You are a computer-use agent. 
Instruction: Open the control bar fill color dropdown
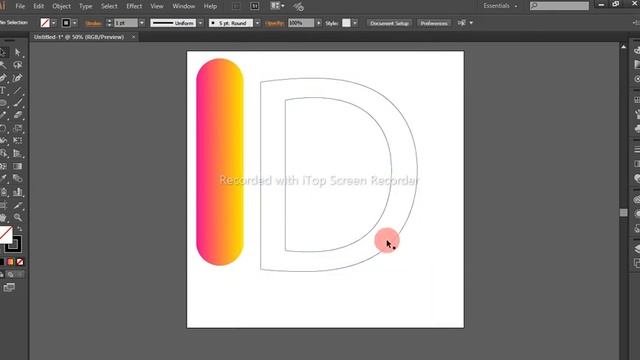[53, 23]
